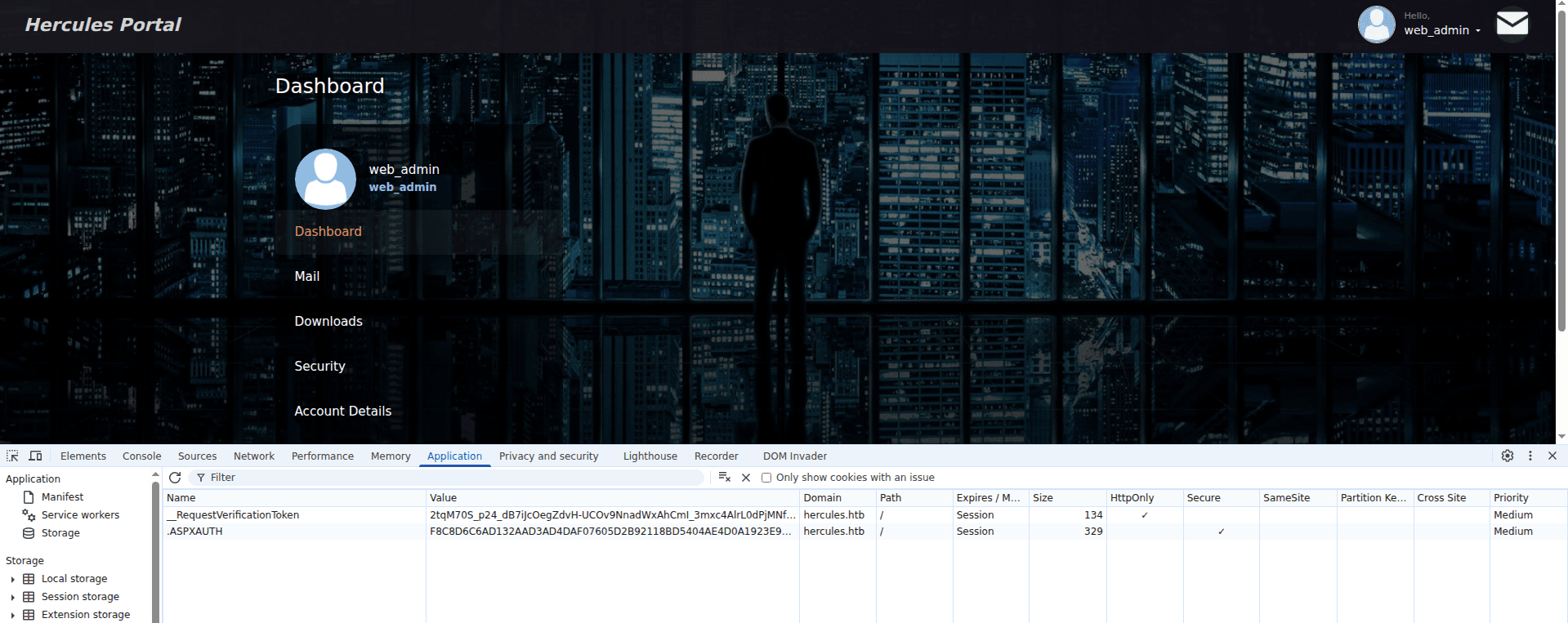Image resolution: width=1568 pixels, height=623 pixels.
Task: Switch to the Network tab
Action: (254, 456)
